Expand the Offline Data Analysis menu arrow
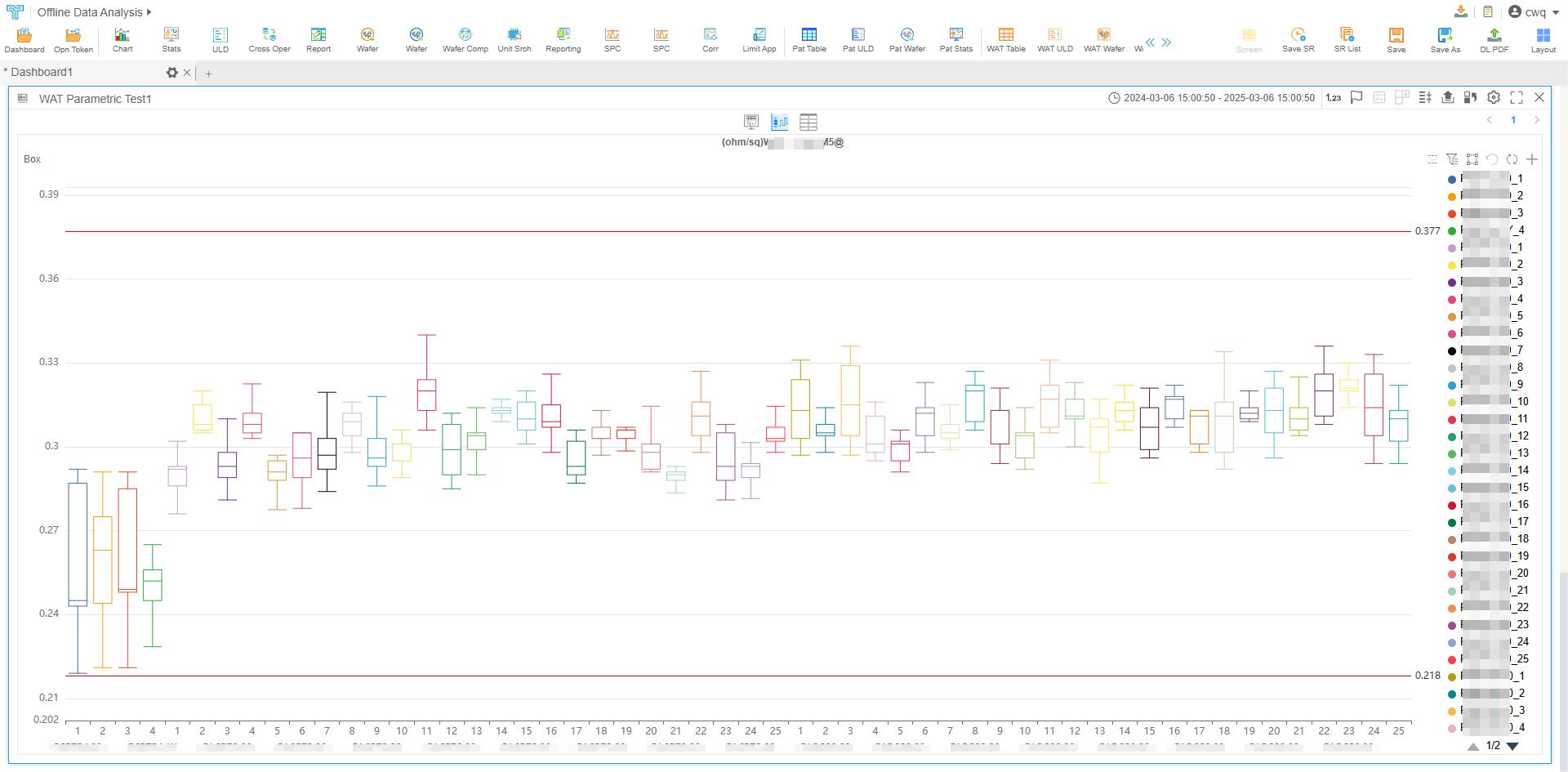Viewport: 1568px width, 772px height. click(x=149, y=12)
